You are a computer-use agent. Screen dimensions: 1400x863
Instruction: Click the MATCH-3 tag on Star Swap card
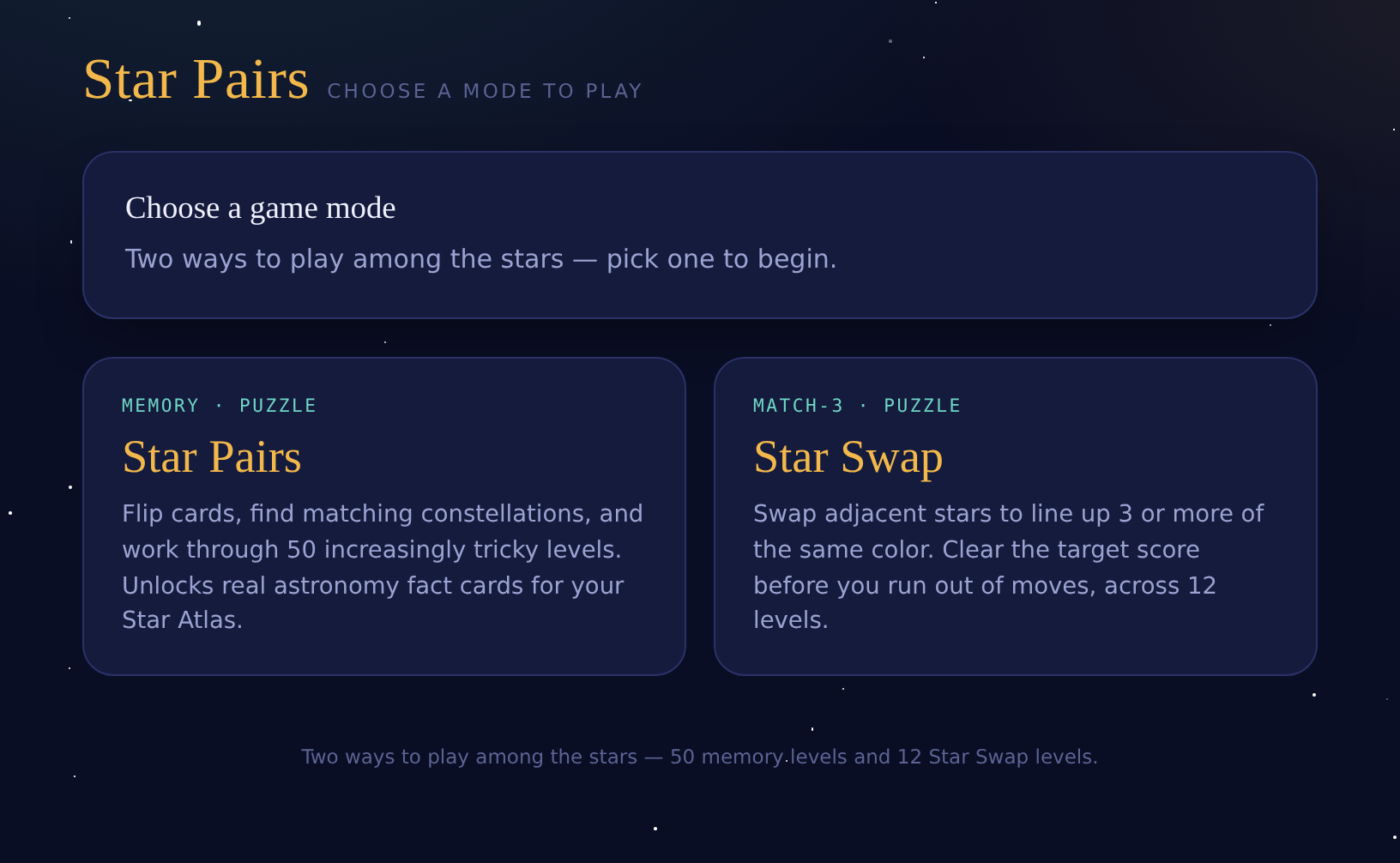pos(799,406)
